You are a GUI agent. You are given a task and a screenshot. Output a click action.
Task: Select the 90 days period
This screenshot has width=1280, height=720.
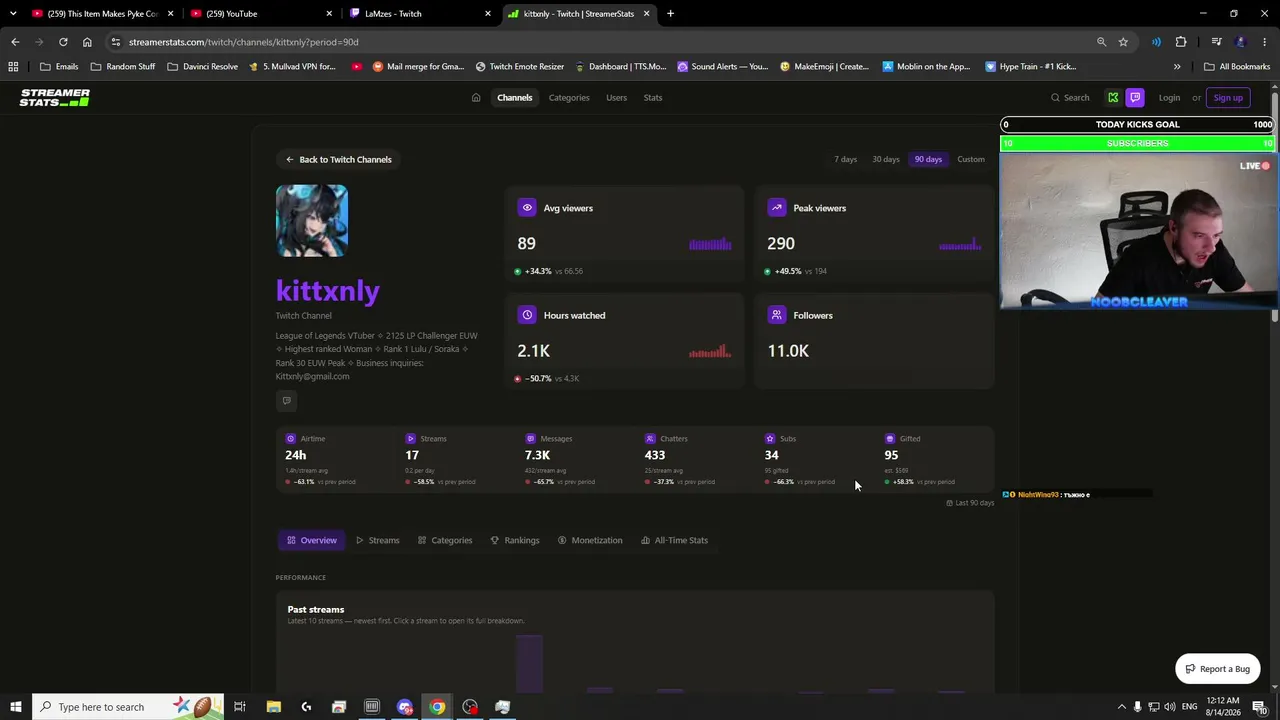pyautogui.click(x=928, y=159)
